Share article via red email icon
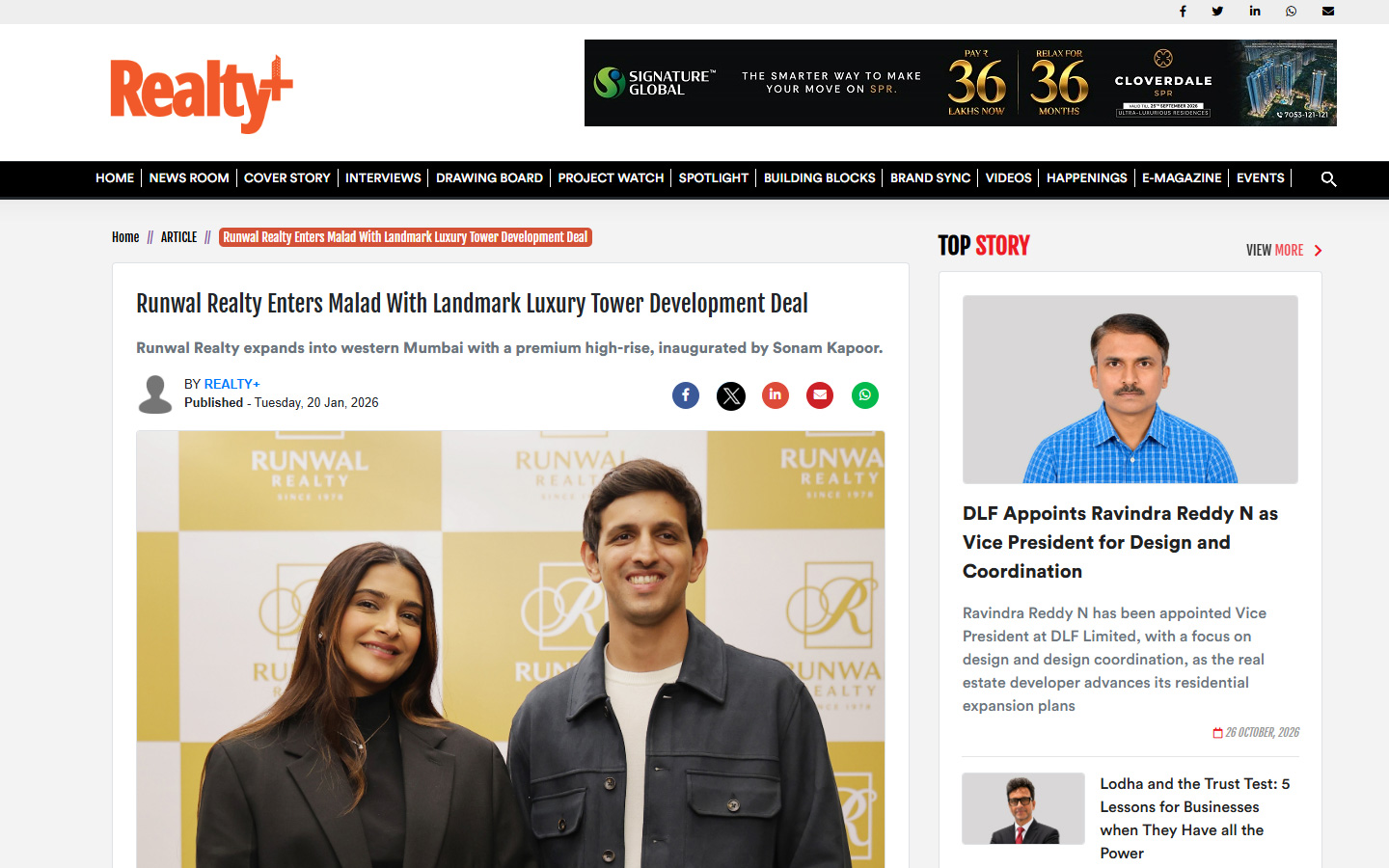Image resolution: width=1389 pixels, height=868 pixels. 820,395
